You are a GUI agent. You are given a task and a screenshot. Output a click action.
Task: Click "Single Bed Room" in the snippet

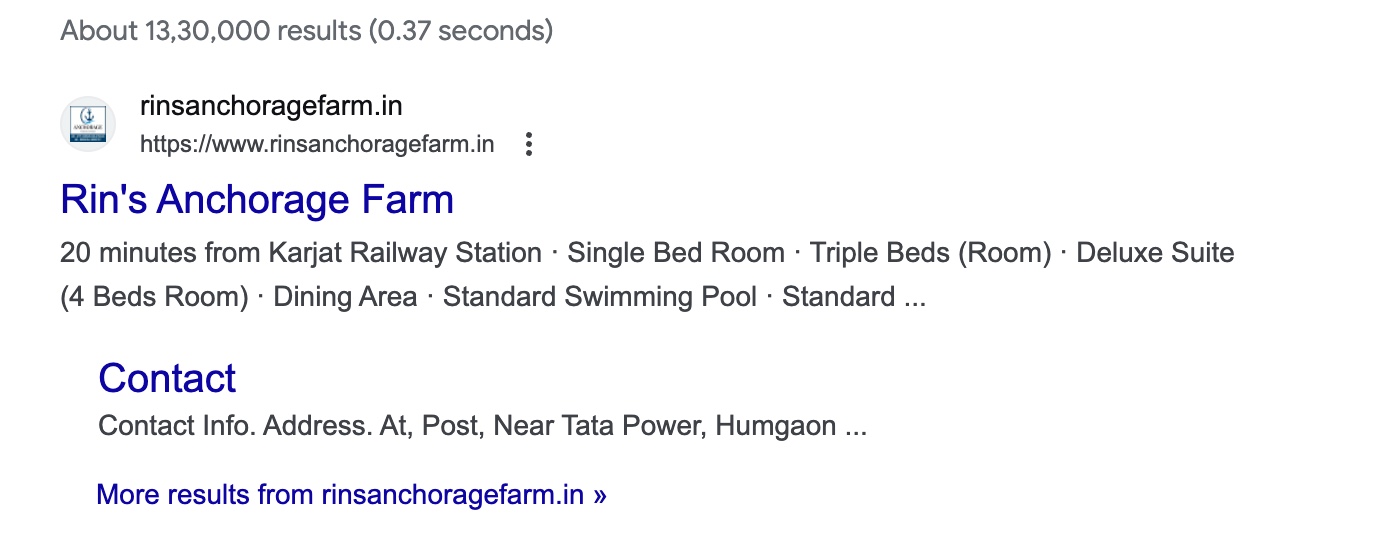click(x=676, y=253)
